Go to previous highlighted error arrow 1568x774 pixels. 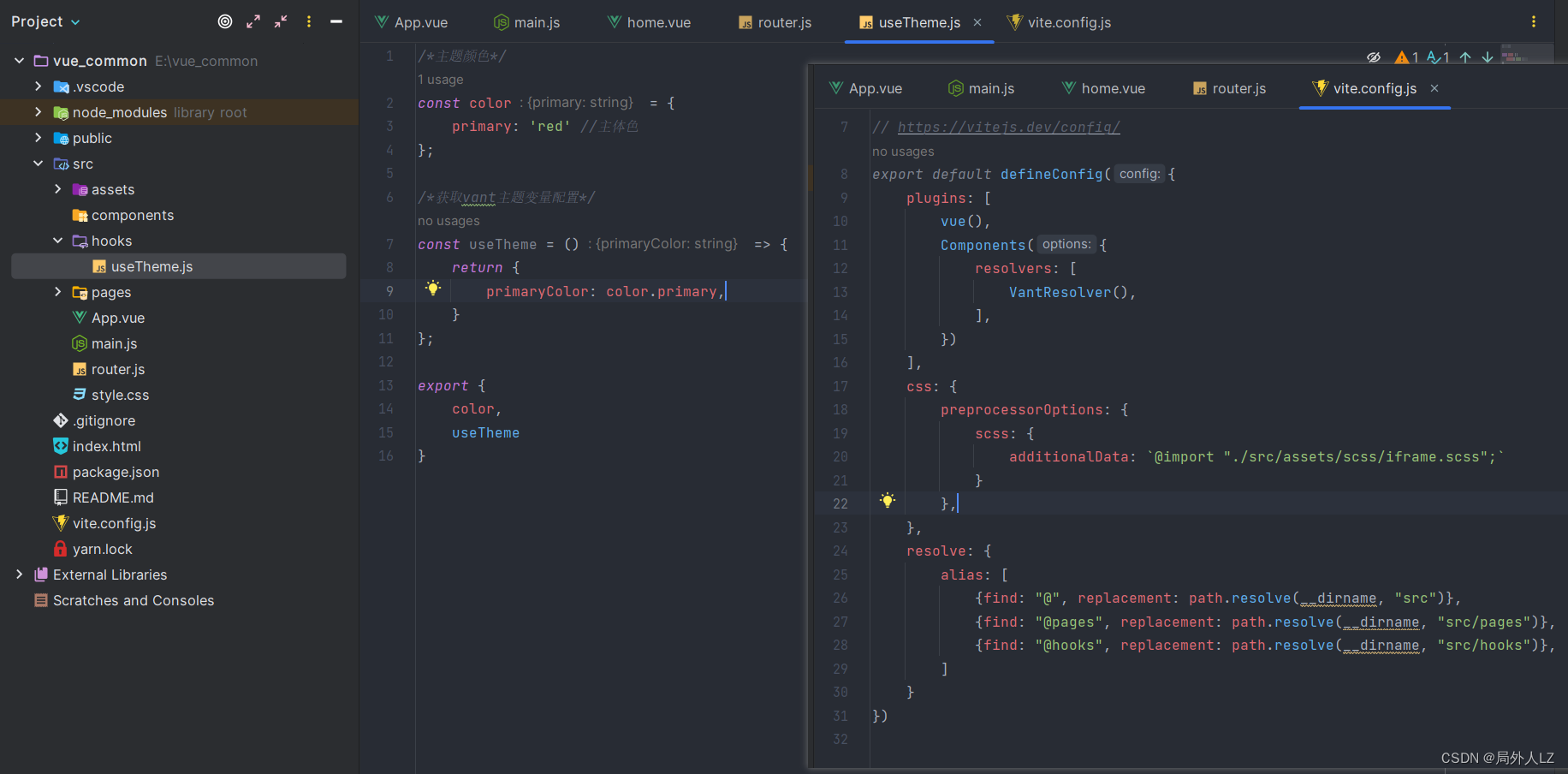tap(1465, 57)
